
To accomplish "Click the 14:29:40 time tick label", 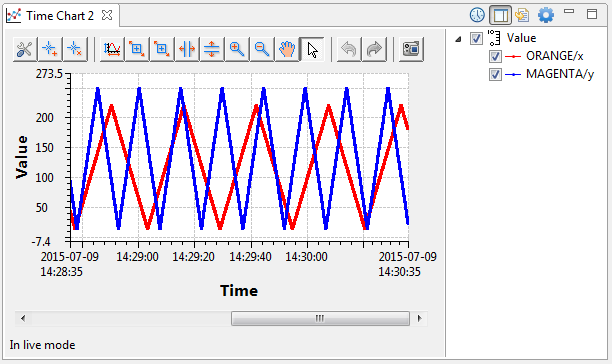I will [x=250, y=257].
